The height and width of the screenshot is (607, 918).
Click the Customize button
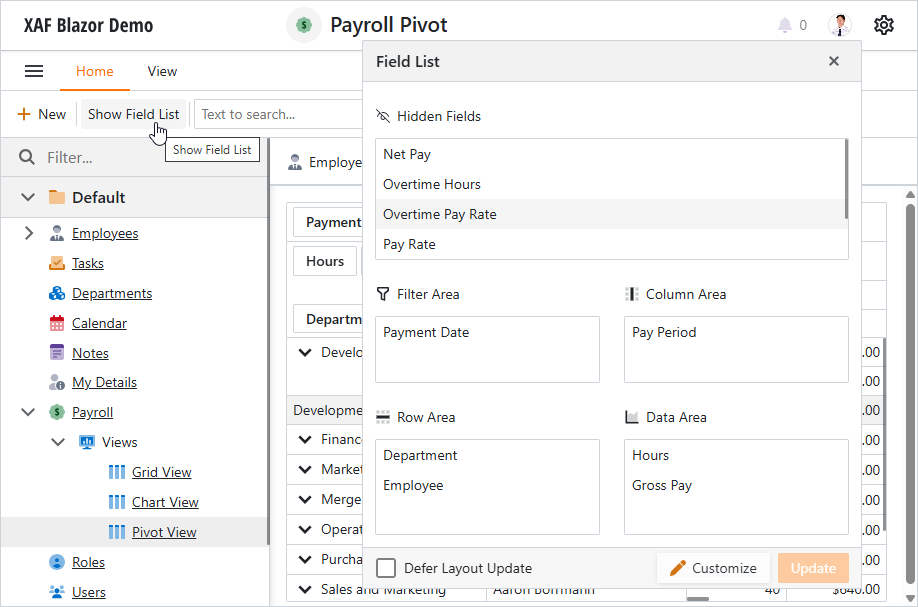(713, 568)
